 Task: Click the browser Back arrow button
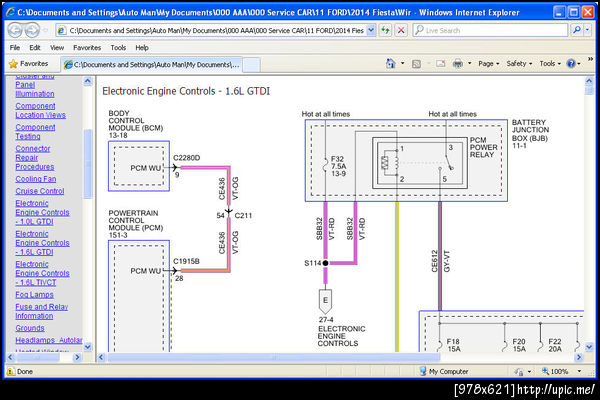(15, 30)
